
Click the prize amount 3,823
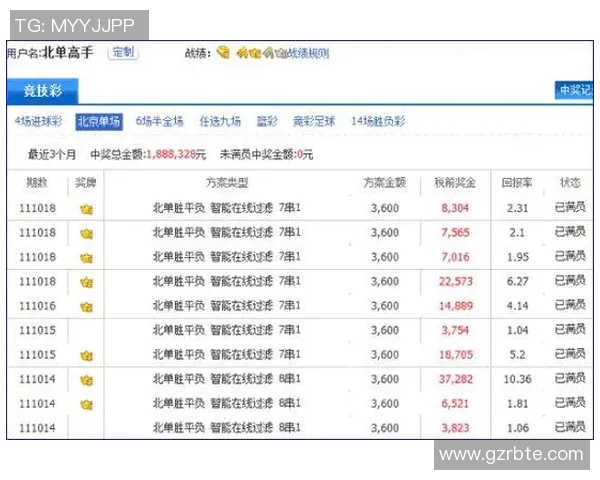click(x=455, y=428)
